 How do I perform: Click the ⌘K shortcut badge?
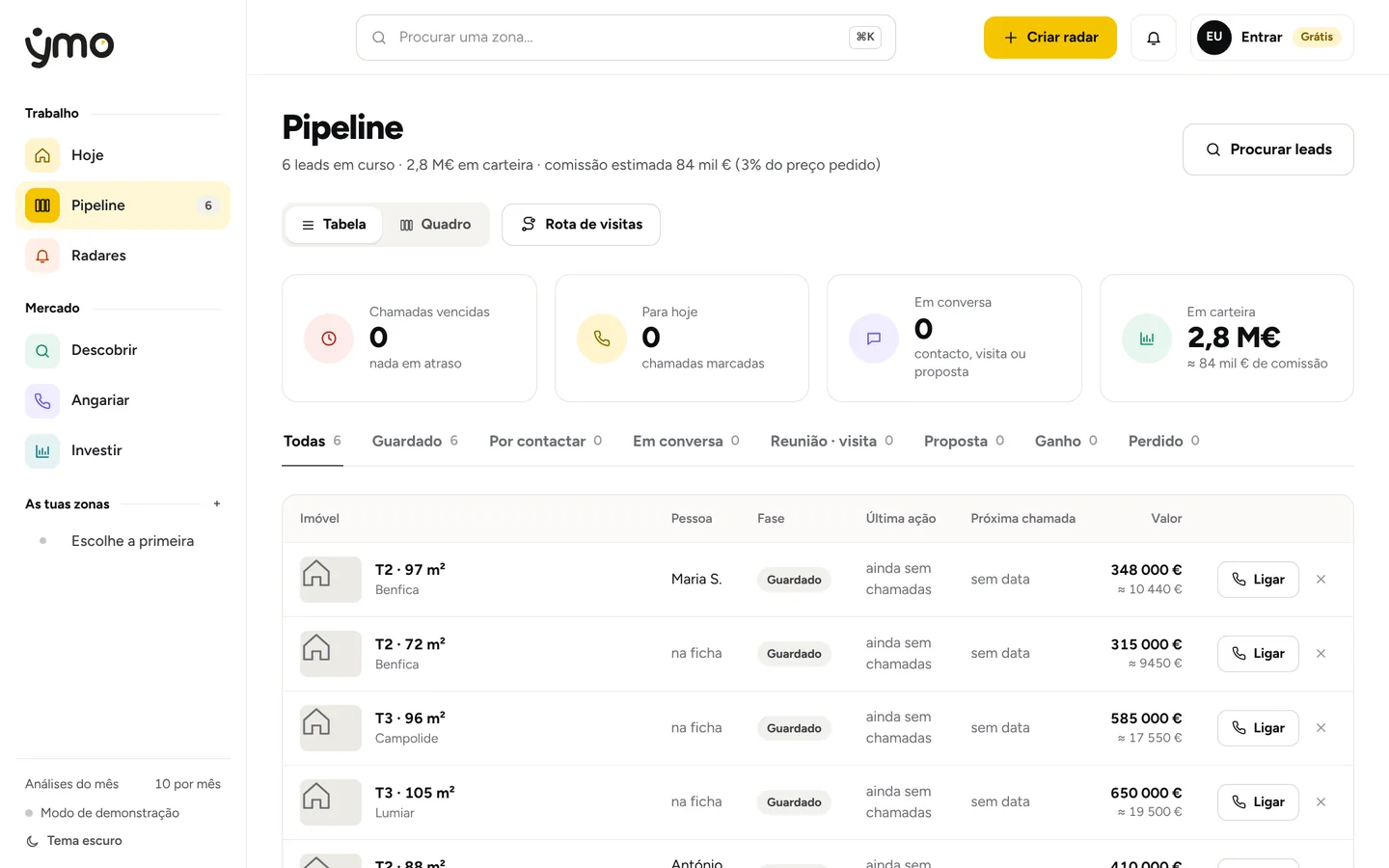tap(865, 38)
